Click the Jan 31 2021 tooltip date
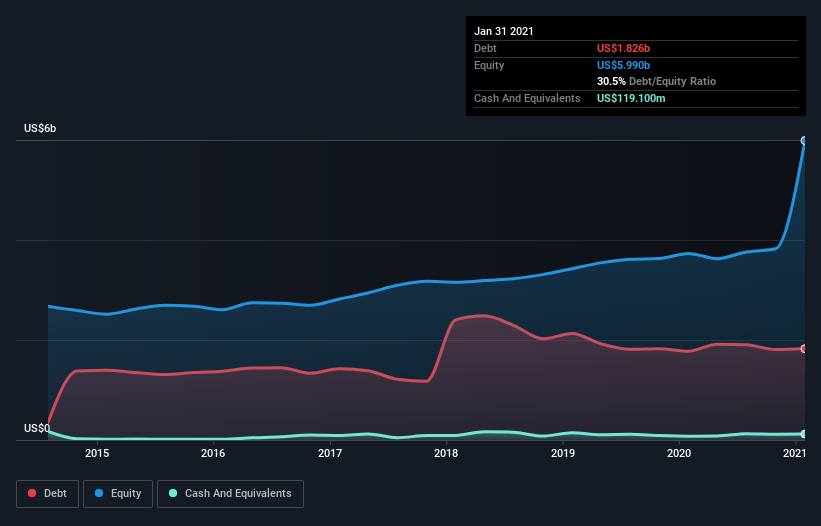Viewport: 821px width, 526px height. click(x=504, y=31)
